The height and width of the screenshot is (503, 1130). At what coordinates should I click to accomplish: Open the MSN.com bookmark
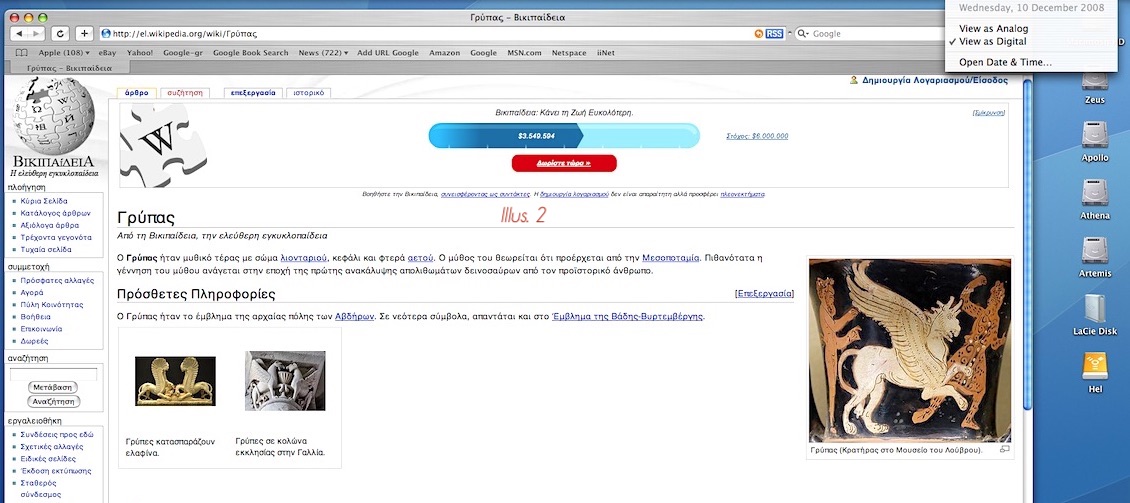[524, 53]
